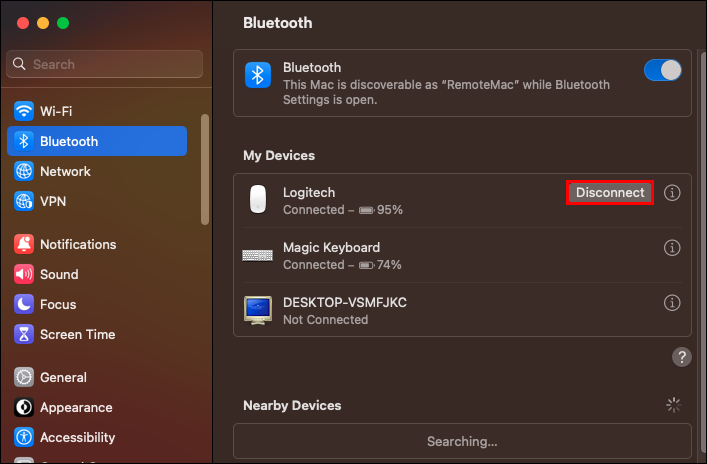Select the Magic Keyboard device row
Viewport: 707px width, 464px height.
[400, 255]
